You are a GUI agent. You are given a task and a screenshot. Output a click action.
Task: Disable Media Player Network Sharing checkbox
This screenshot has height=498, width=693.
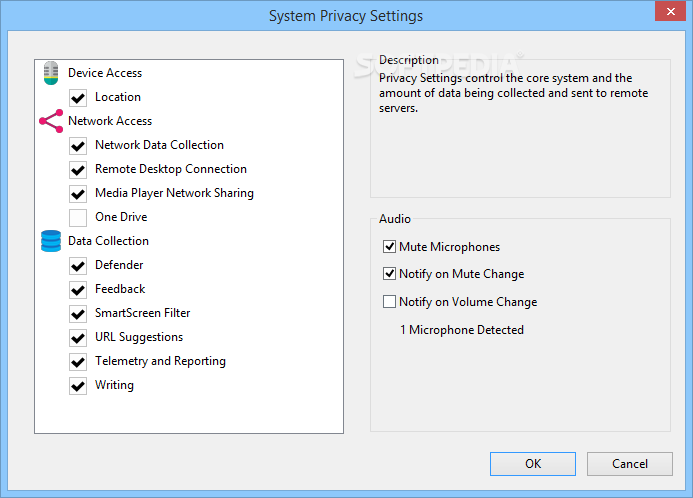[78, 194]
